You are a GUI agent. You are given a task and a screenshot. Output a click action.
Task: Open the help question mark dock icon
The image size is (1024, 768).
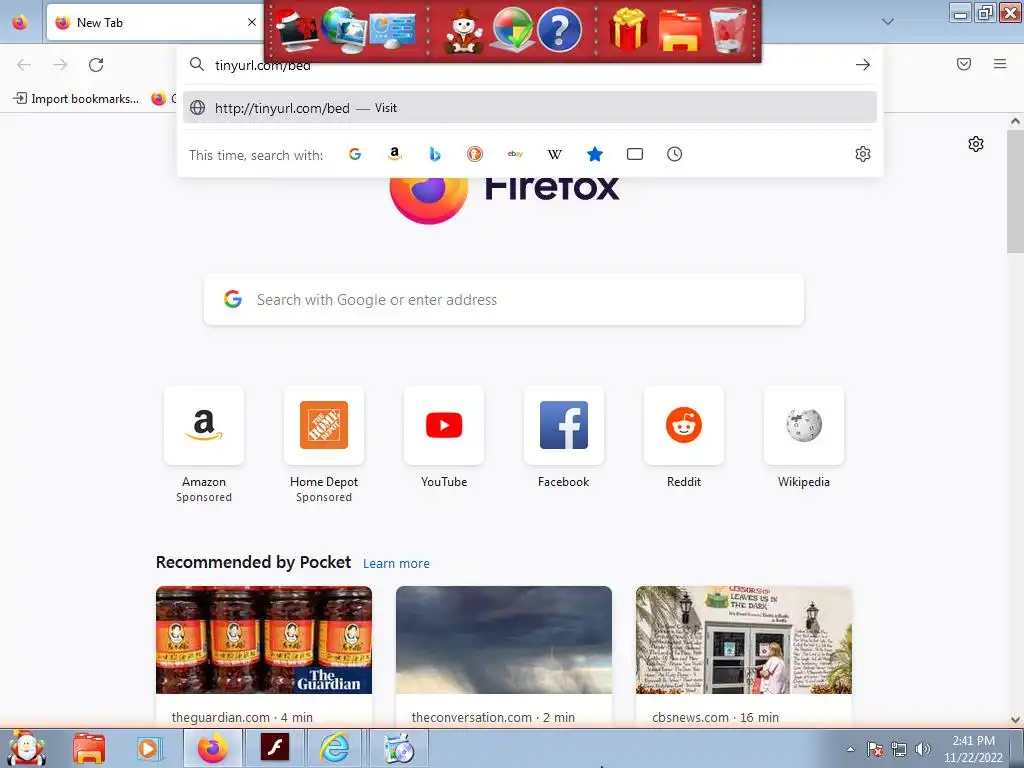(x=559, y=29)
